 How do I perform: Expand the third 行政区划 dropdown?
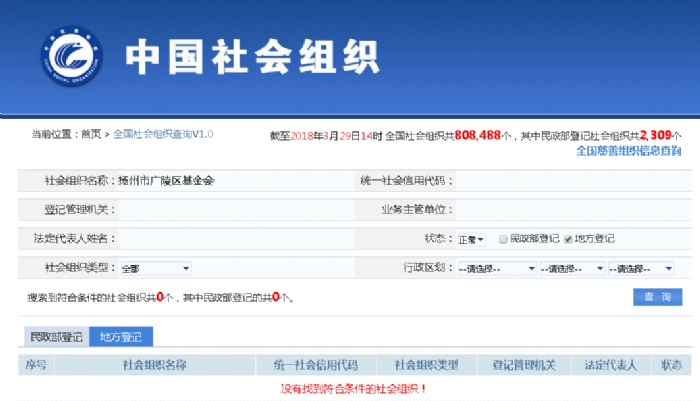click(x=641, y=268)
